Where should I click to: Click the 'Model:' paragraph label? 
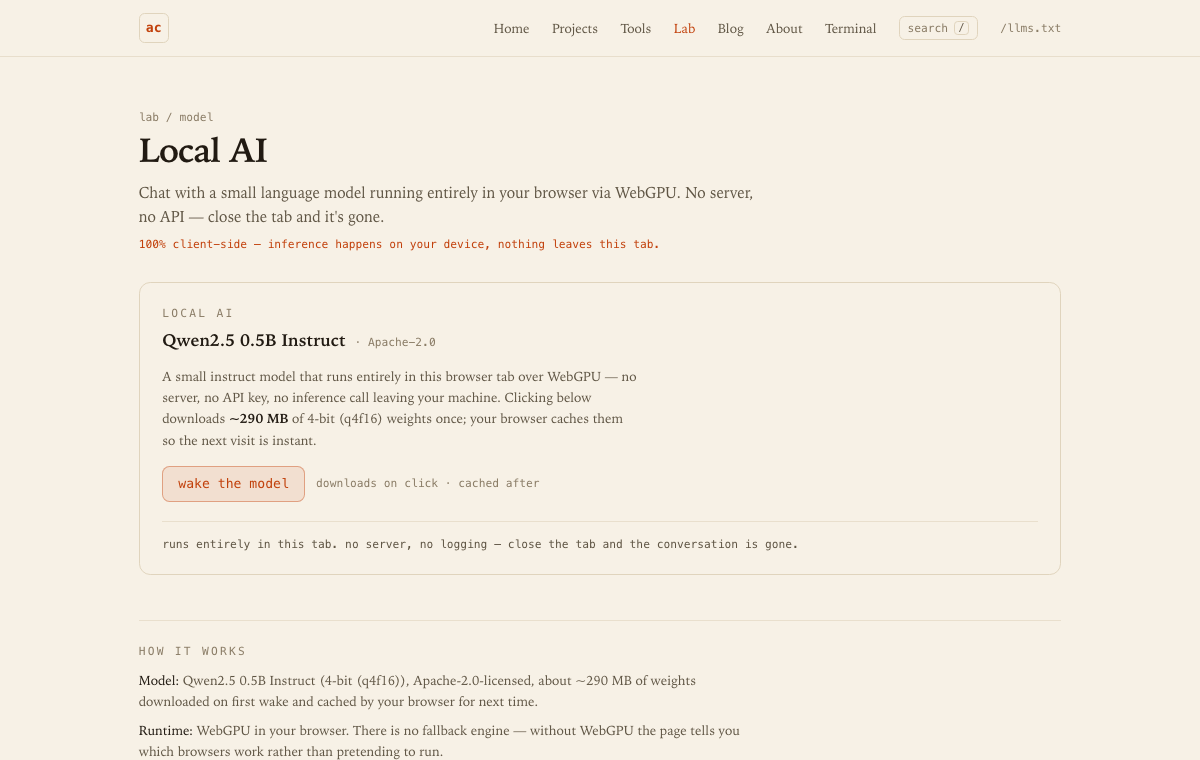pos(159,680)
